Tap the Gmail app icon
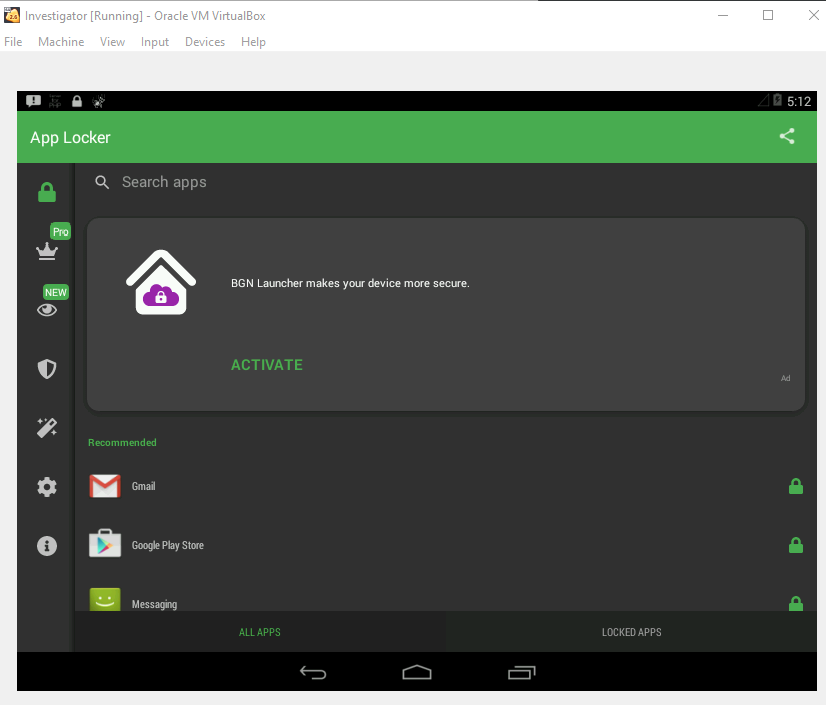The image size is (826, 705). pos(105,486)
